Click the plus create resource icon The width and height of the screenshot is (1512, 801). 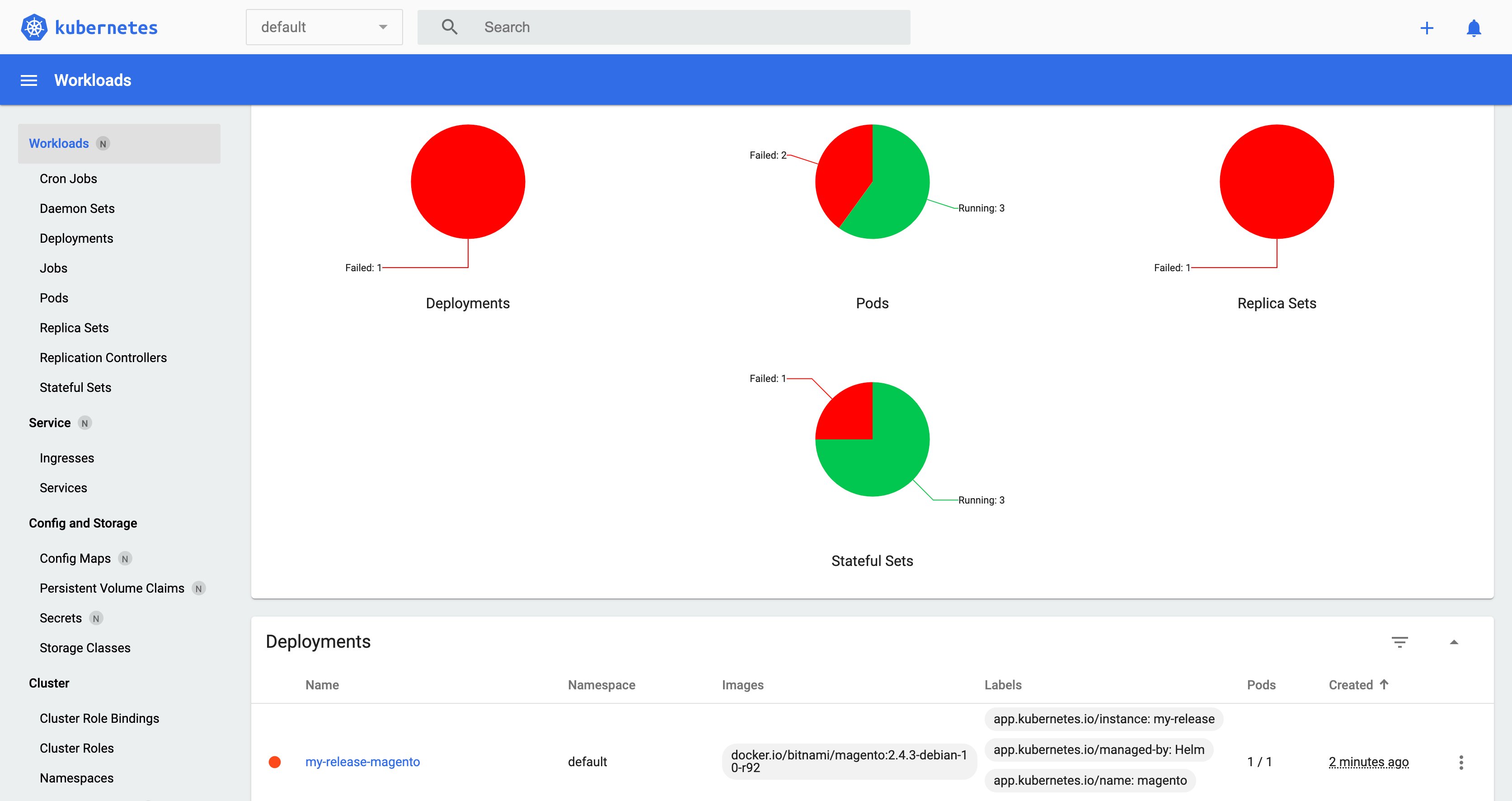pos(1426,28)
